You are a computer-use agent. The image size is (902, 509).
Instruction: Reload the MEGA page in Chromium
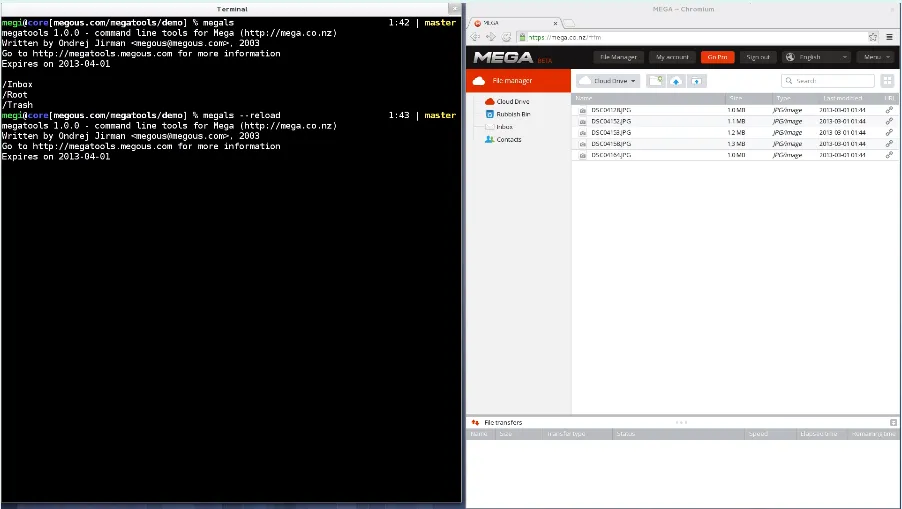coord(506,37)
